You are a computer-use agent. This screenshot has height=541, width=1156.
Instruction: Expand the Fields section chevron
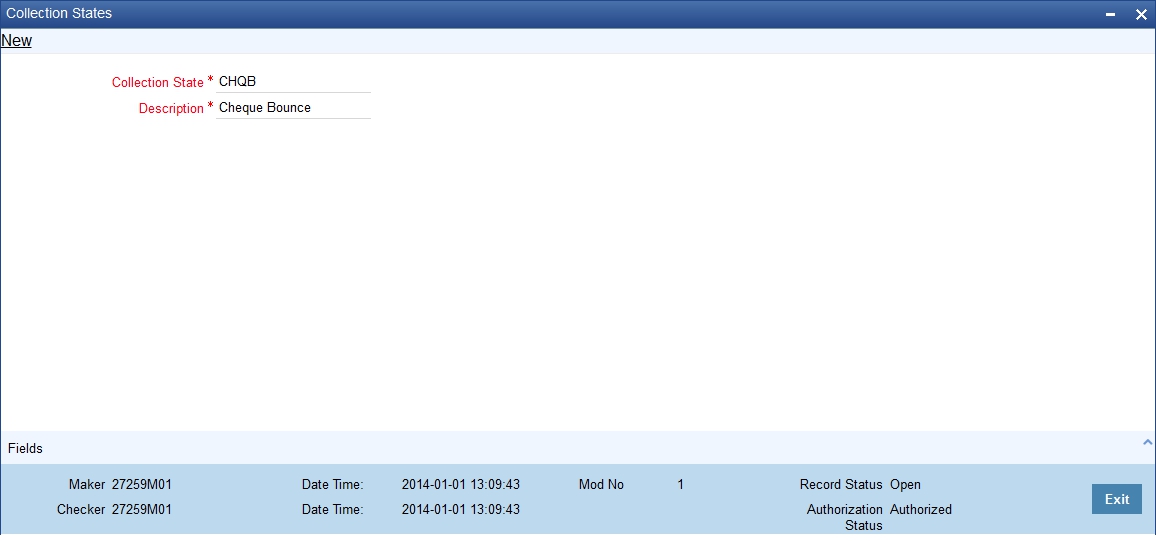pyautogui.click(x=1146, y=442)
